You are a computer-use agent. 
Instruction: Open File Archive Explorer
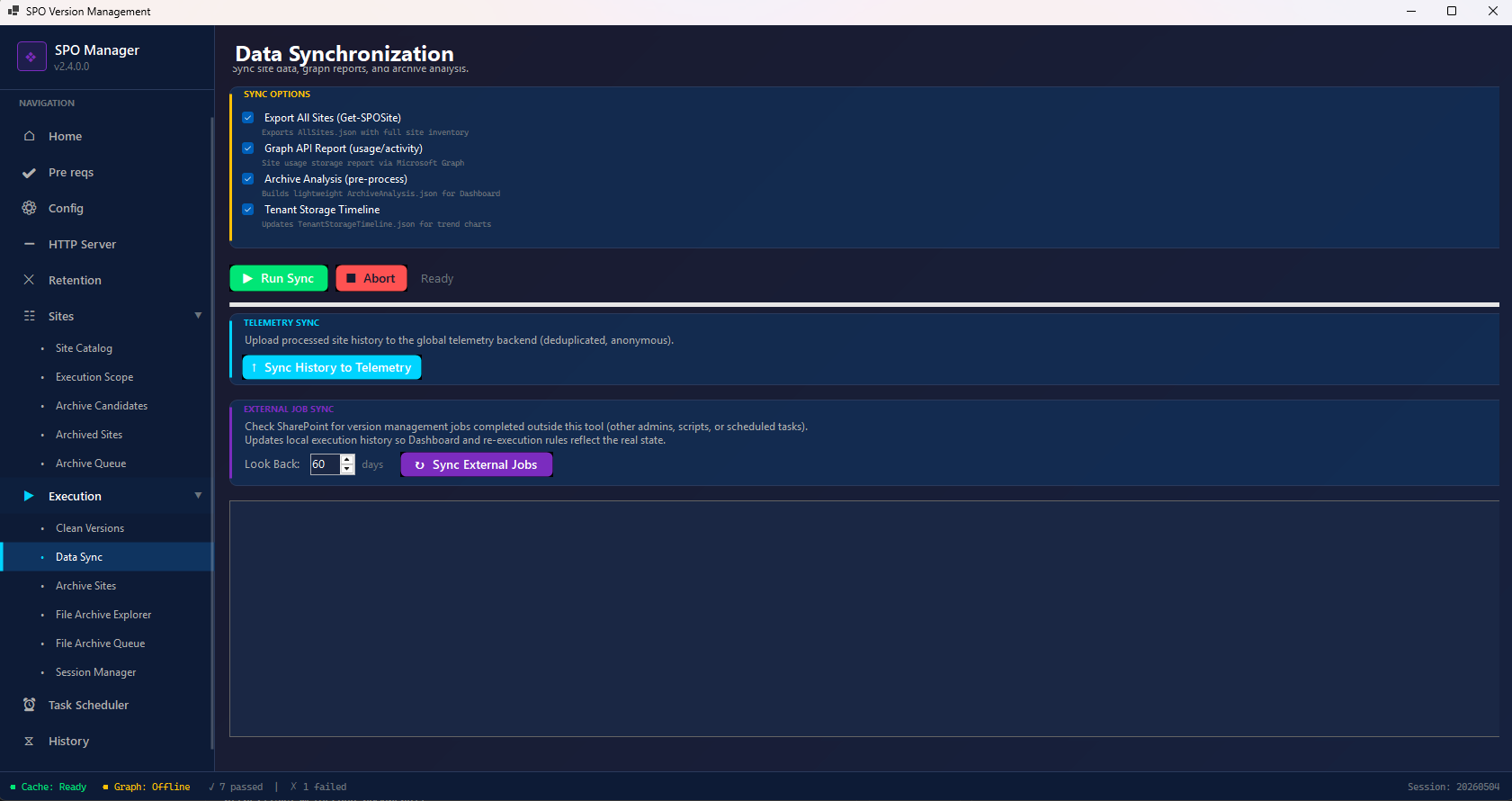click(106, 615)
